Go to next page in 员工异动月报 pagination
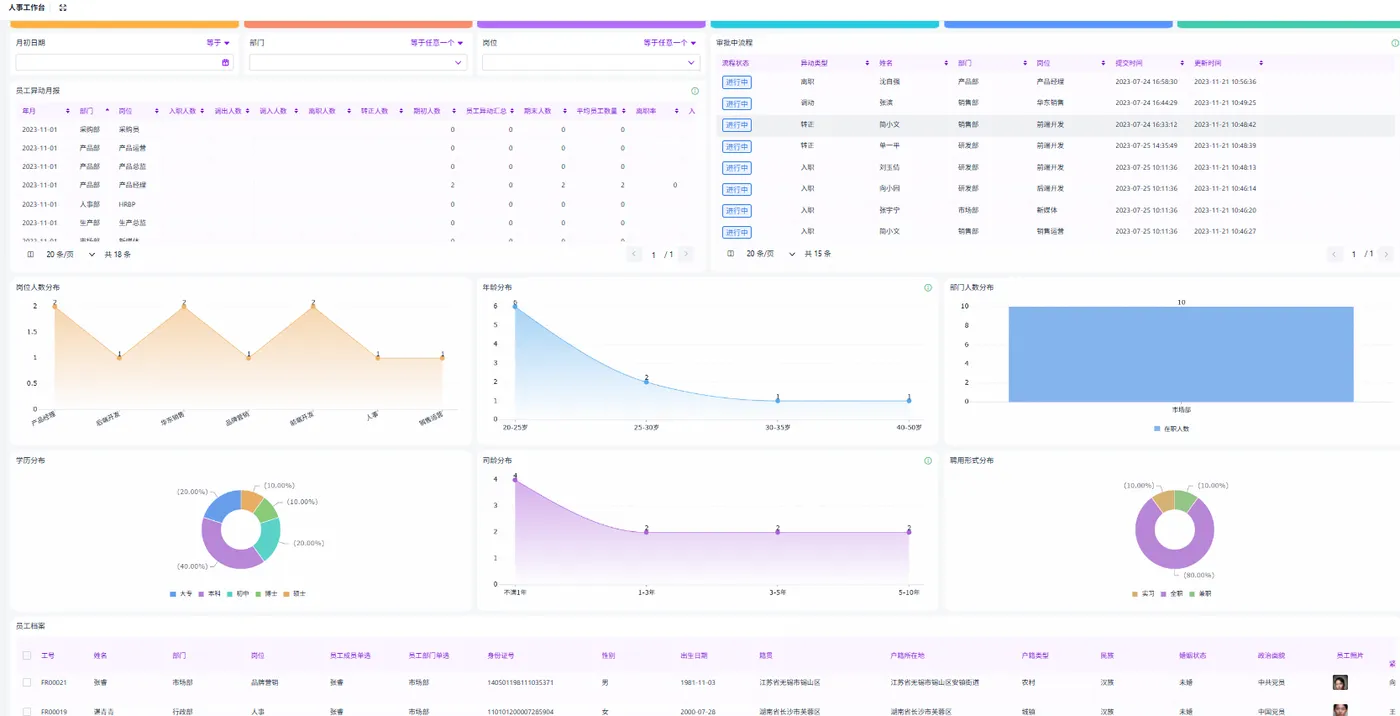Image resolution: width=1400 pixels, height=716 pixels. 685,254
